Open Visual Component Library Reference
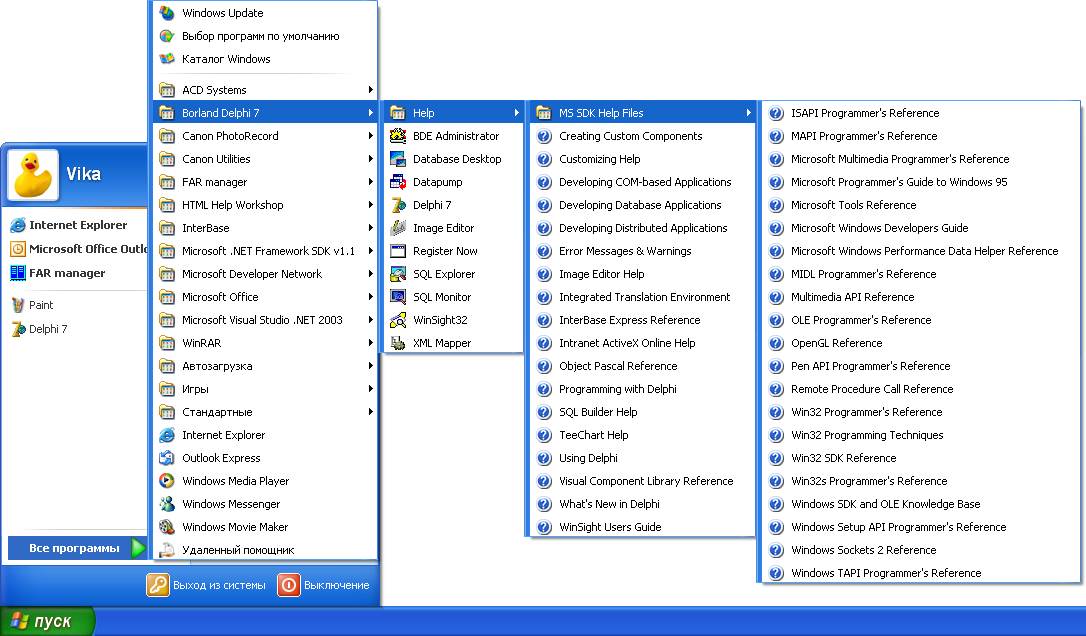The image size is (1086, 636). click(642, 481)
